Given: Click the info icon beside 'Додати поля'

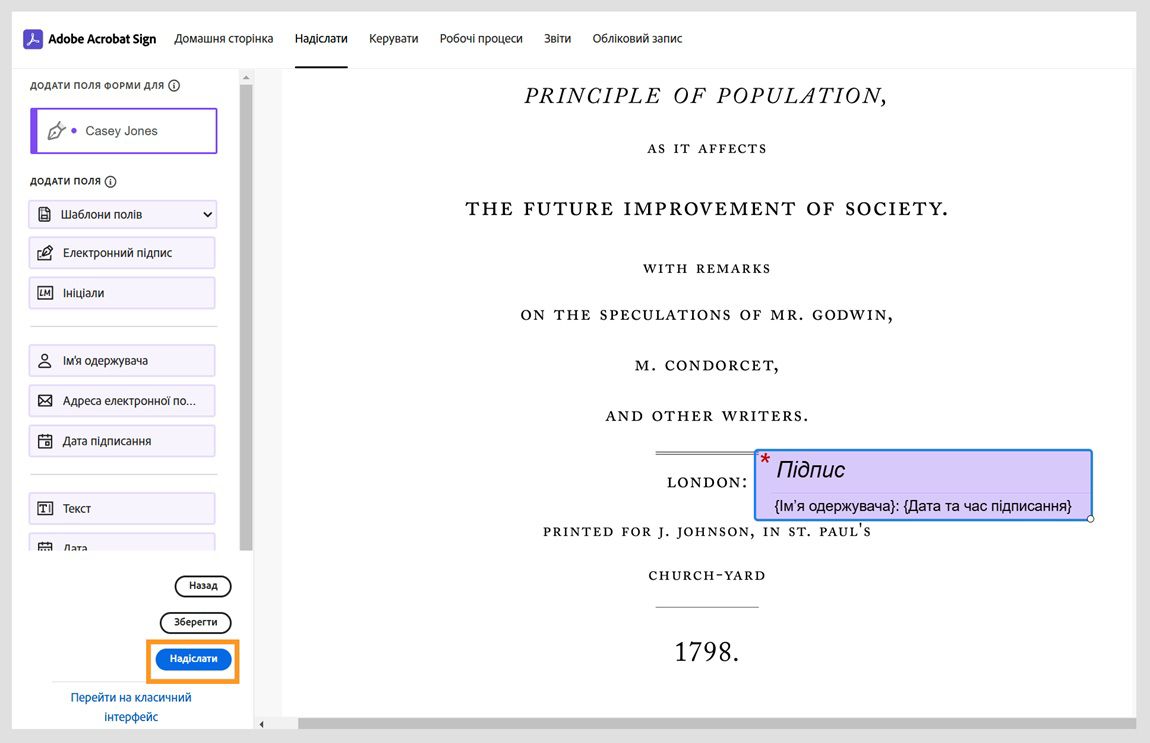Looking at the screenshot, I should tap(111, 181).
